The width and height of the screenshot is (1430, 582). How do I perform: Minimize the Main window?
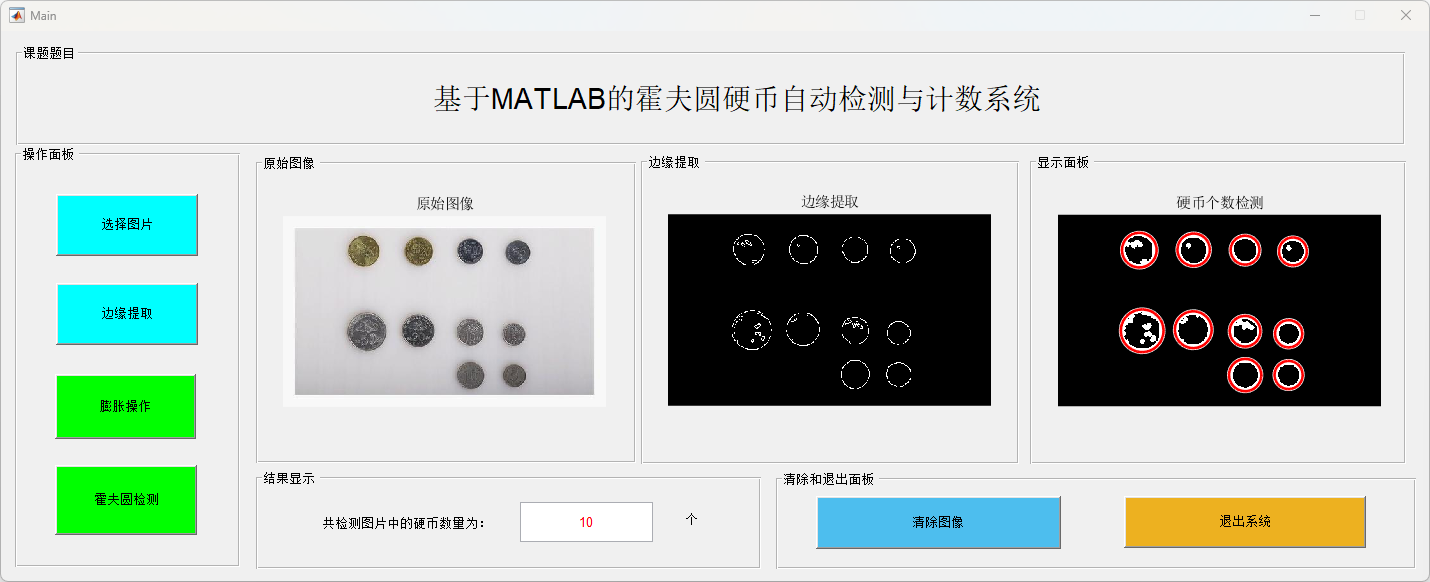(1316, 15)
